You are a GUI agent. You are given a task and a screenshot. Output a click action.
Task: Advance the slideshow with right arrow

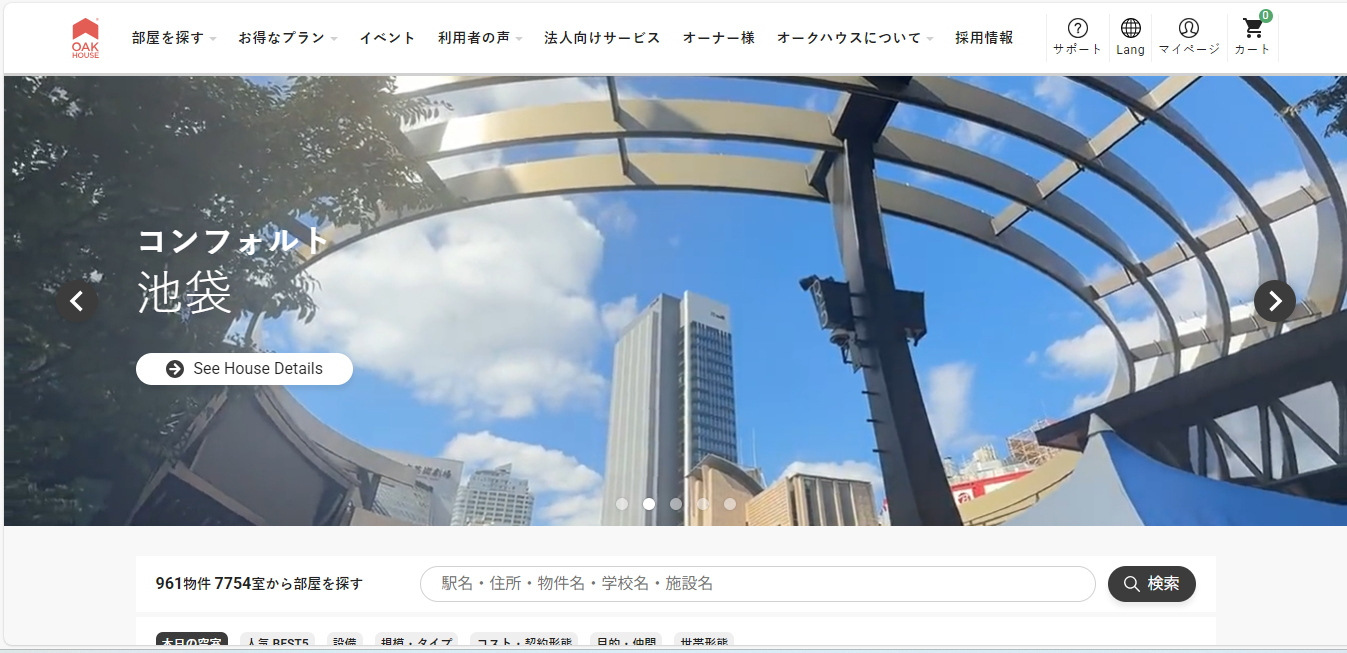pyautogui.click(x=1274, y=301)
